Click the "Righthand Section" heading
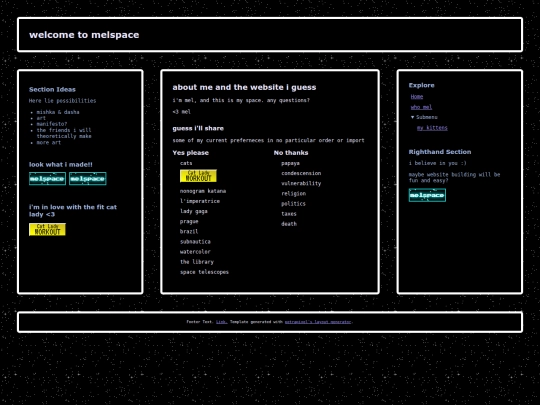 click(x=440, y=152)
